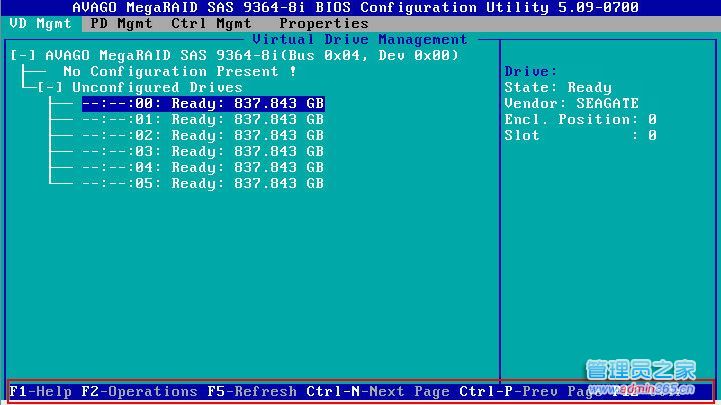
Task: Click the Virtual Drive Management panel title
Action: click(x=360, y=40)
